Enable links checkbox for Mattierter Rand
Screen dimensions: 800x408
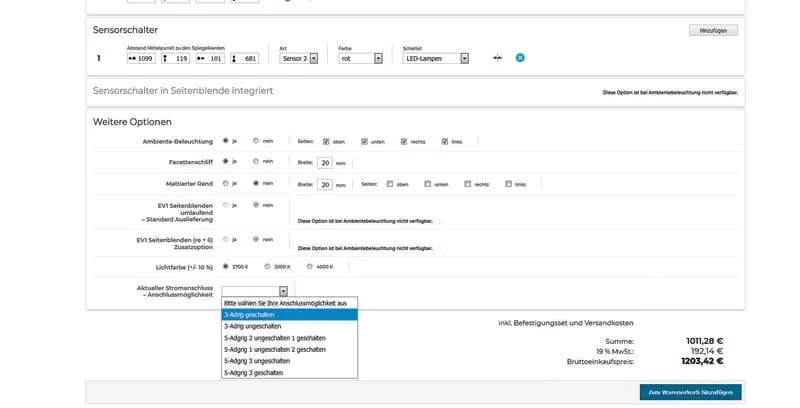[508, 184]
